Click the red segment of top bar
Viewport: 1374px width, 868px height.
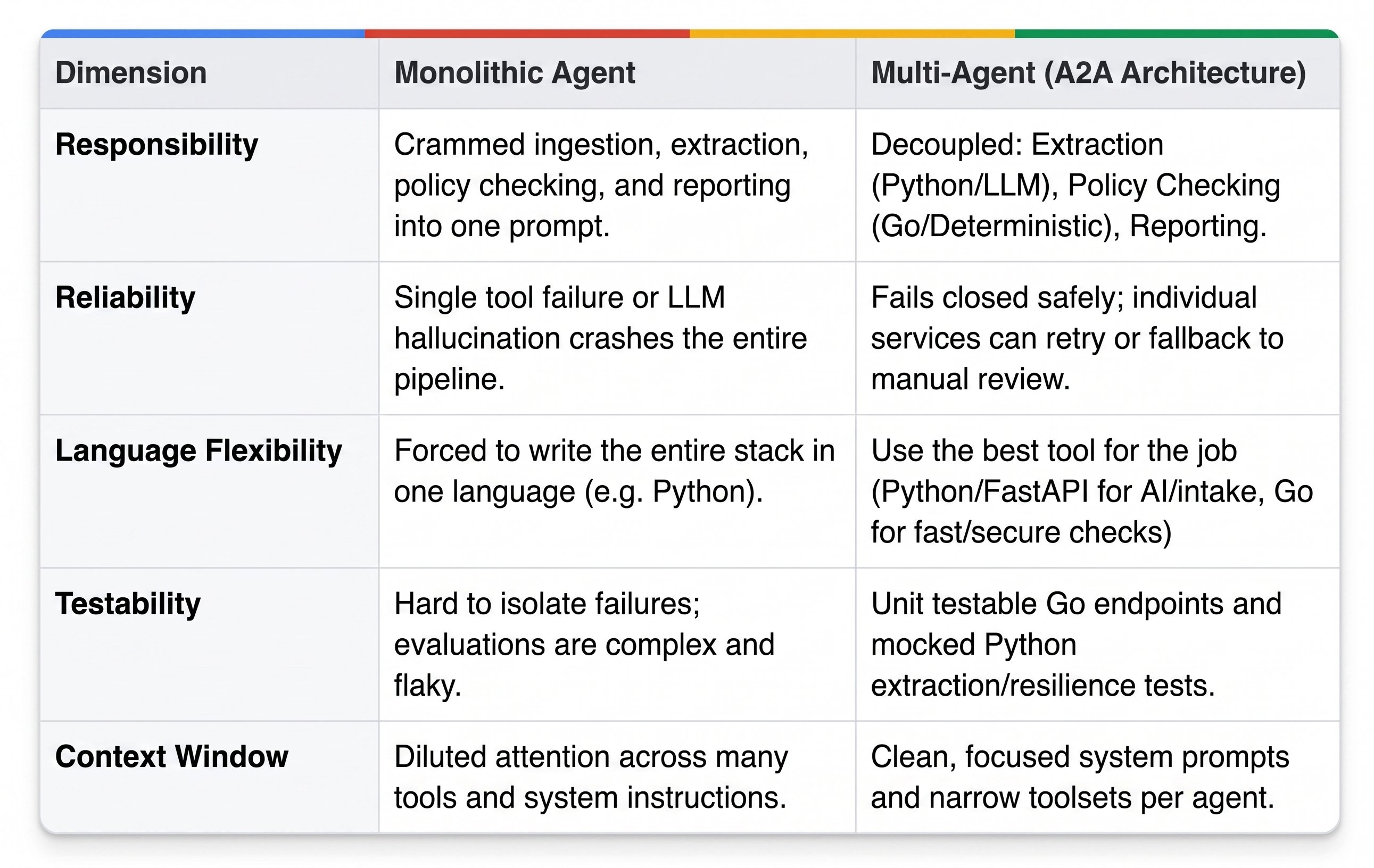click(x=527, y=34)
